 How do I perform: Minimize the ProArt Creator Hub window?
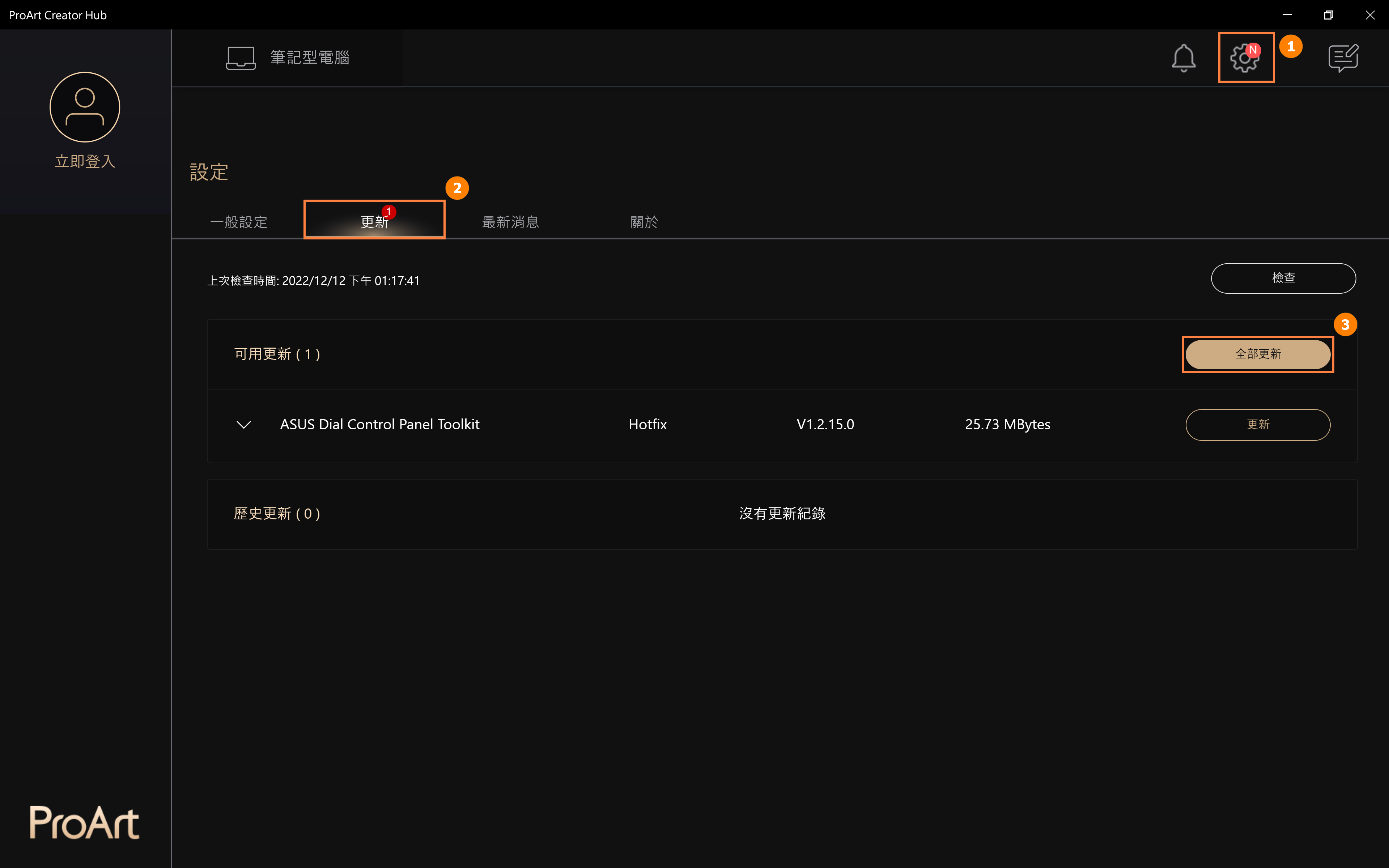(1287, 15)
